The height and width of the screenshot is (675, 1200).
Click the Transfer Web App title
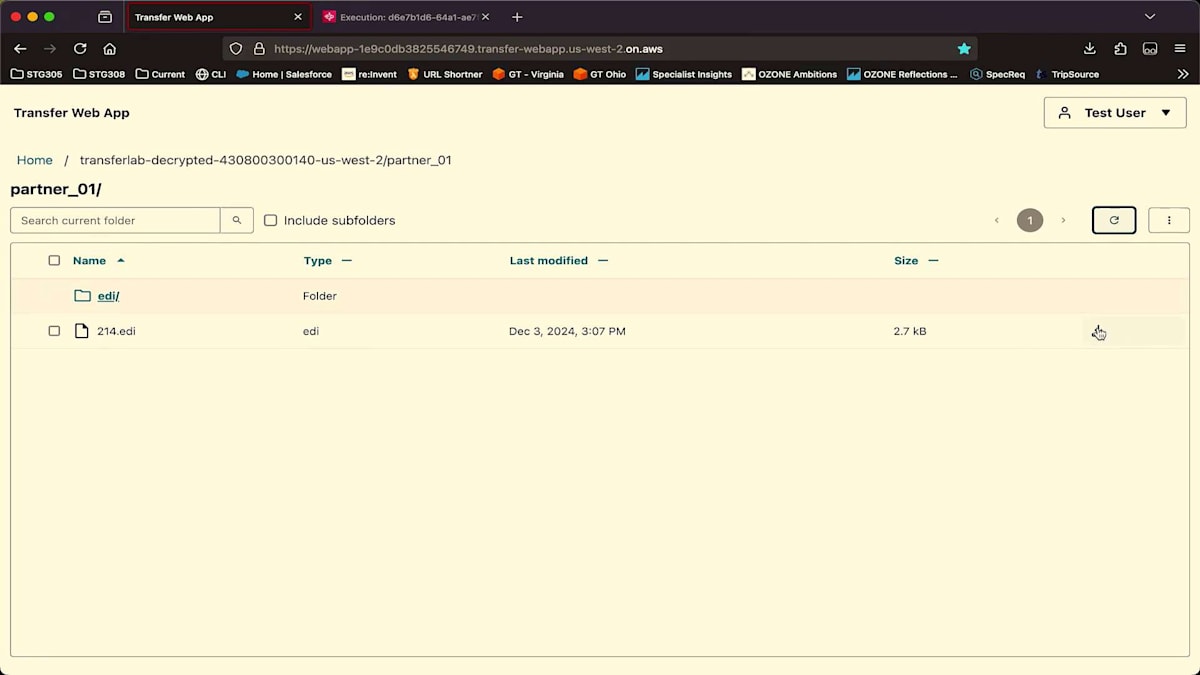[x=72, y=113]
